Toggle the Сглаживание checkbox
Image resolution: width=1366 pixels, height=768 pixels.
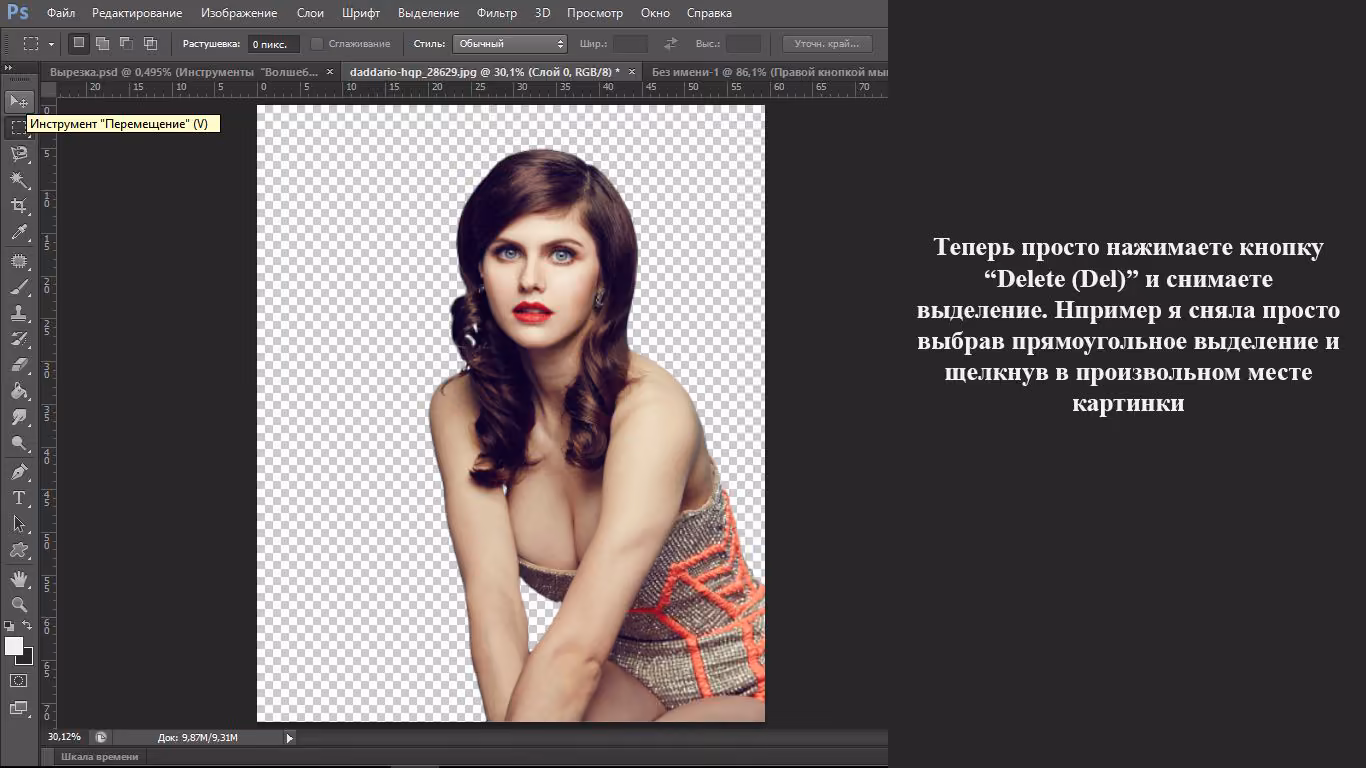coord(317,44)
